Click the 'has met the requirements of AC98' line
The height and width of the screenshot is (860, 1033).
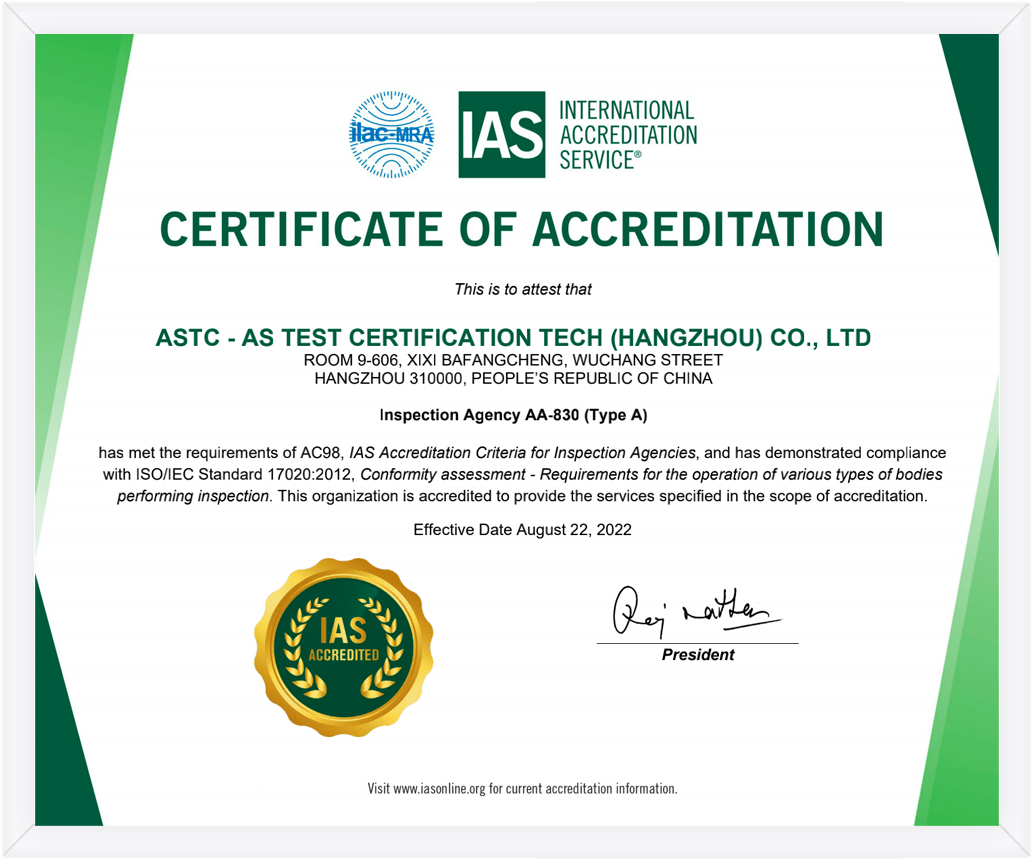(x=522, y=453)
